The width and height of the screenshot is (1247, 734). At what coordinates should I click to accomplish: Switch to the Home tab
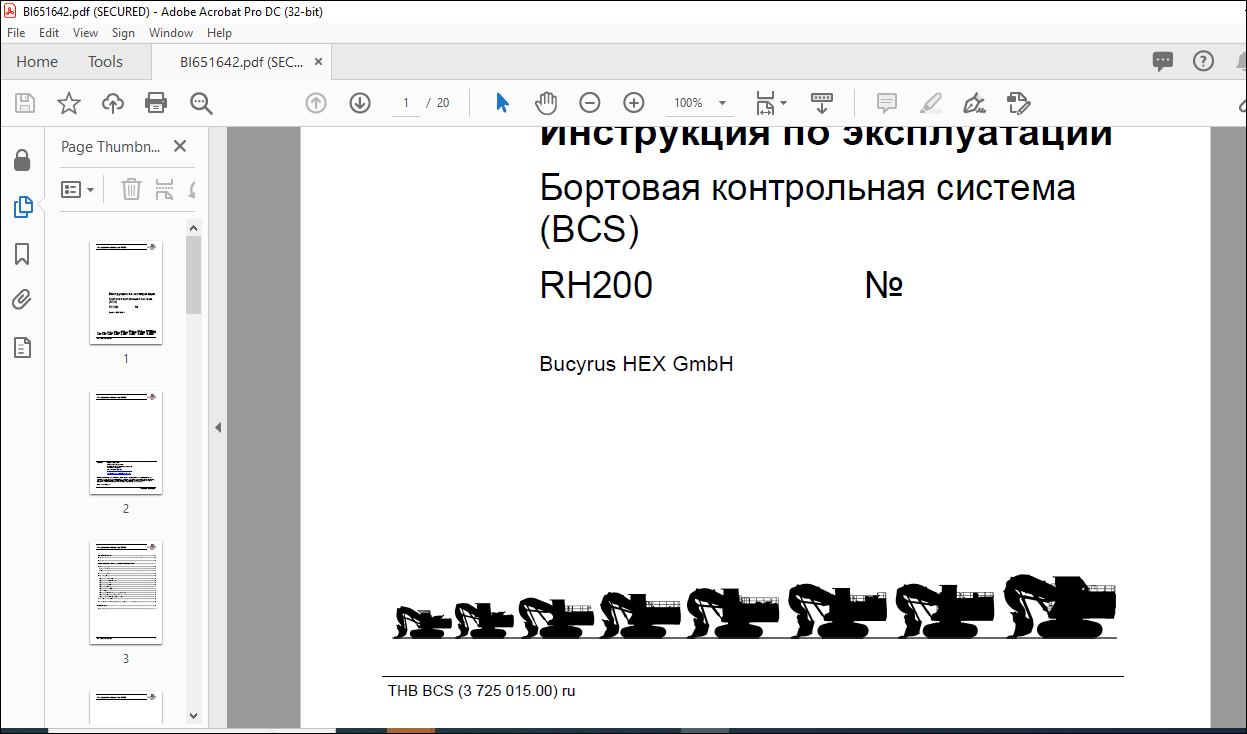click(x=37, y=62)
